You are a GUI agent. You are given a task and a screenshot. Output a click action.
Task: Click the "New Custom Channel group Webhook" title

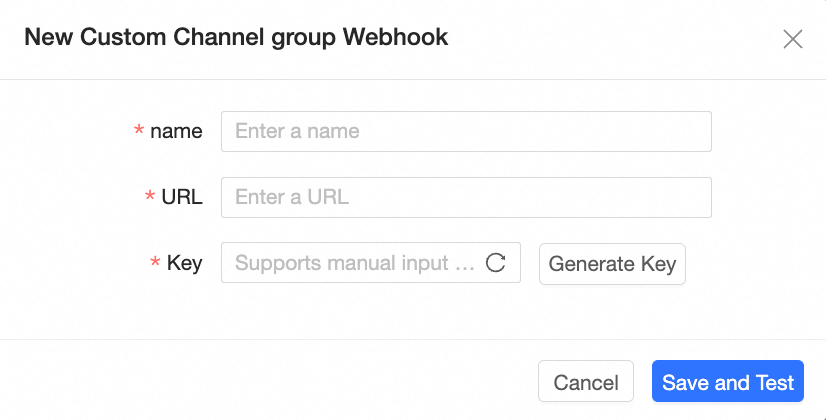point(236,38)
